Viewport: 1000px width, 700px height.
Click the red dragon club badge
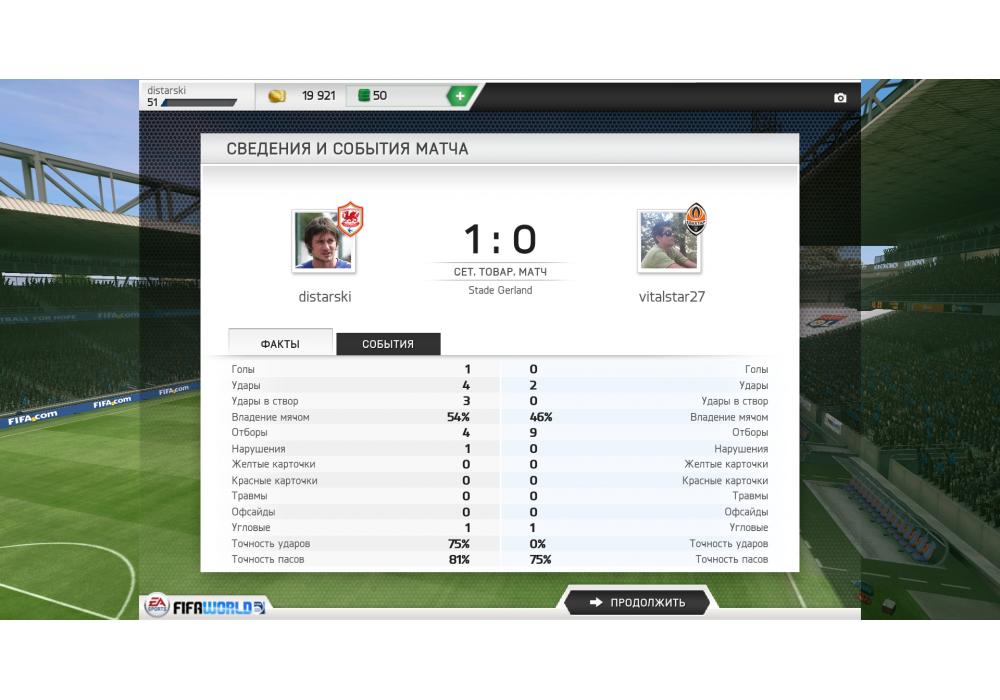coord(350,219)
